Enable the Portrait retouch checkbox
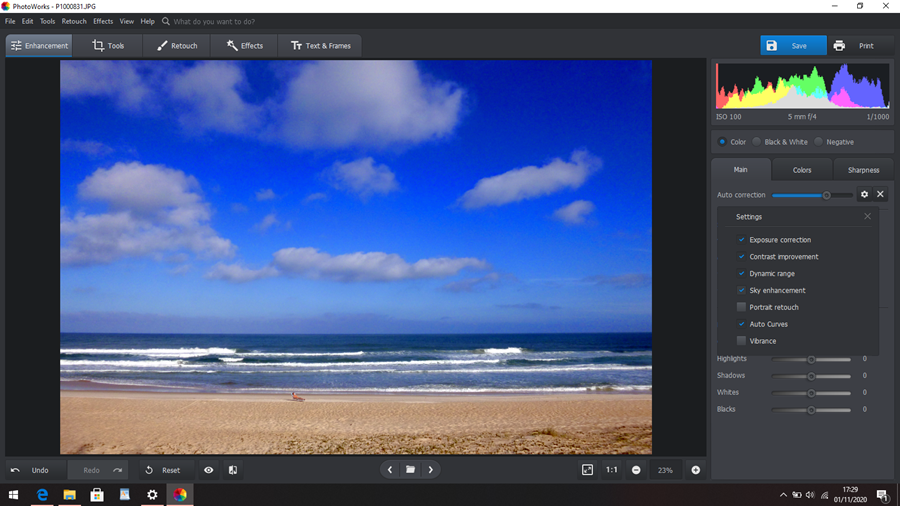900x506 pixels. [742, 307]
